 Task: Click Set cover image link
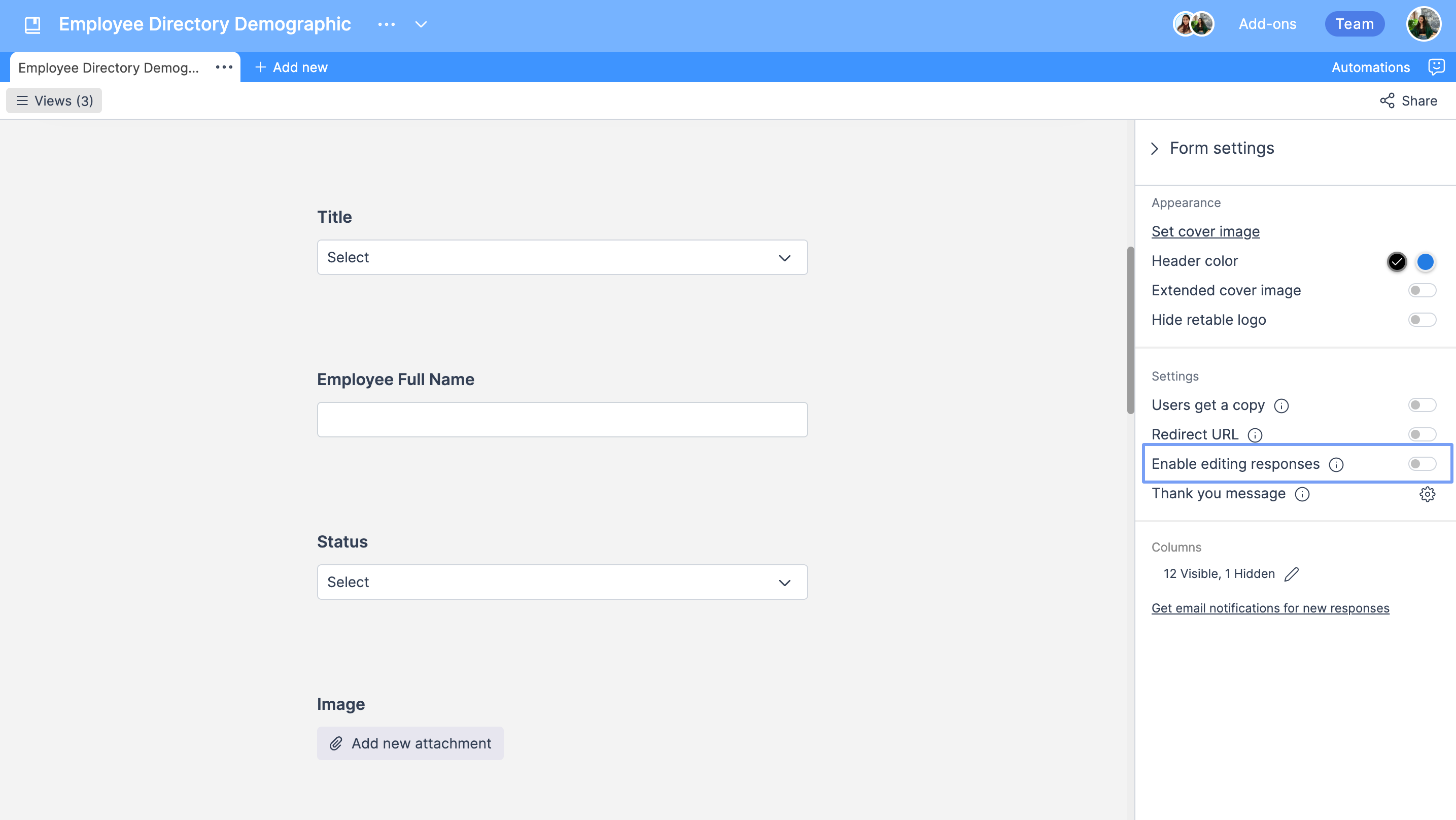[1205, 231]
